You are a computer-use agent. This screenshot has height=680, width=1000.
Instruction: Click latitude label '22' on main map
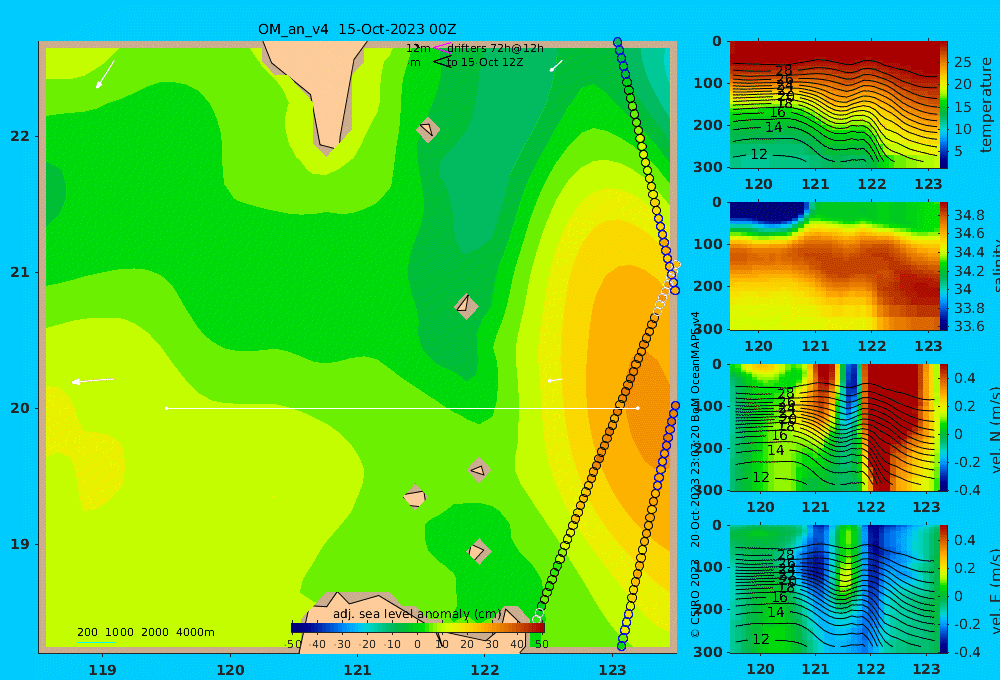point(20,136)
